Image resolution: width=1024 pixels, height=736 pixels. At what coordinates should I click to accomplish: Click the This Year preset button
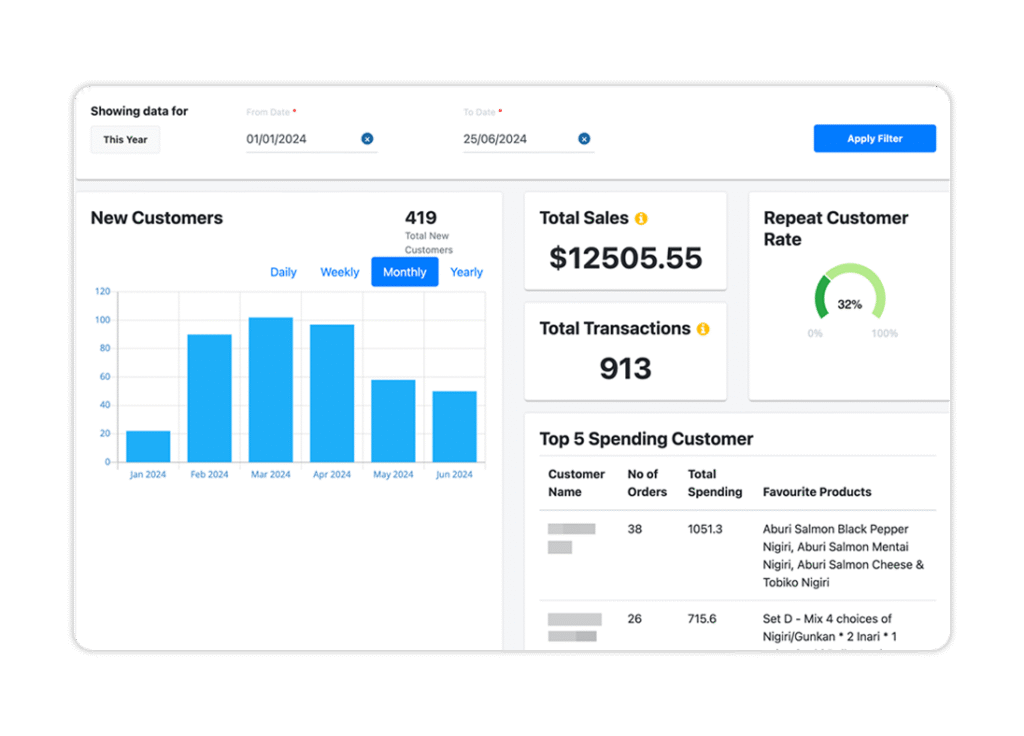click(125, 140)
